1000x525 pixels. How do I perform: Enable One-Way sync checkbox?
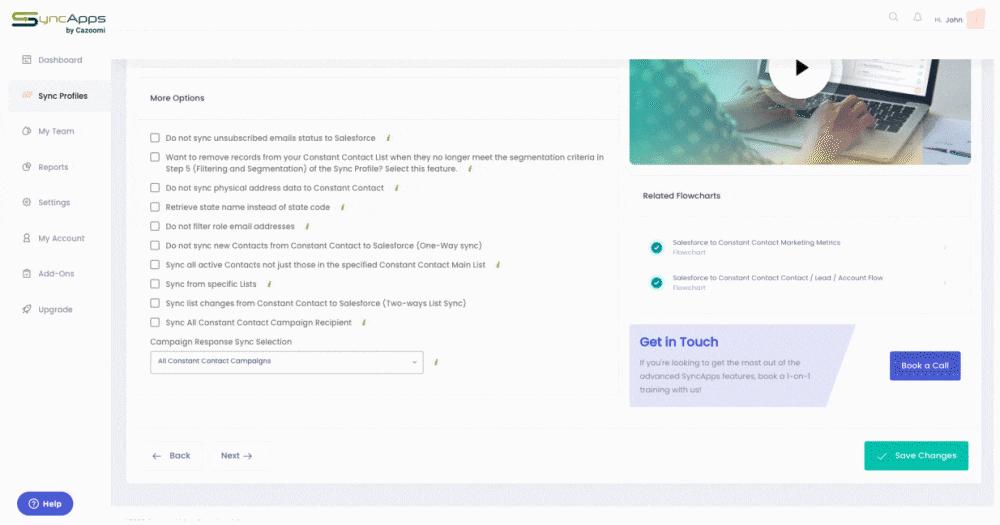(x=155, y=245)
